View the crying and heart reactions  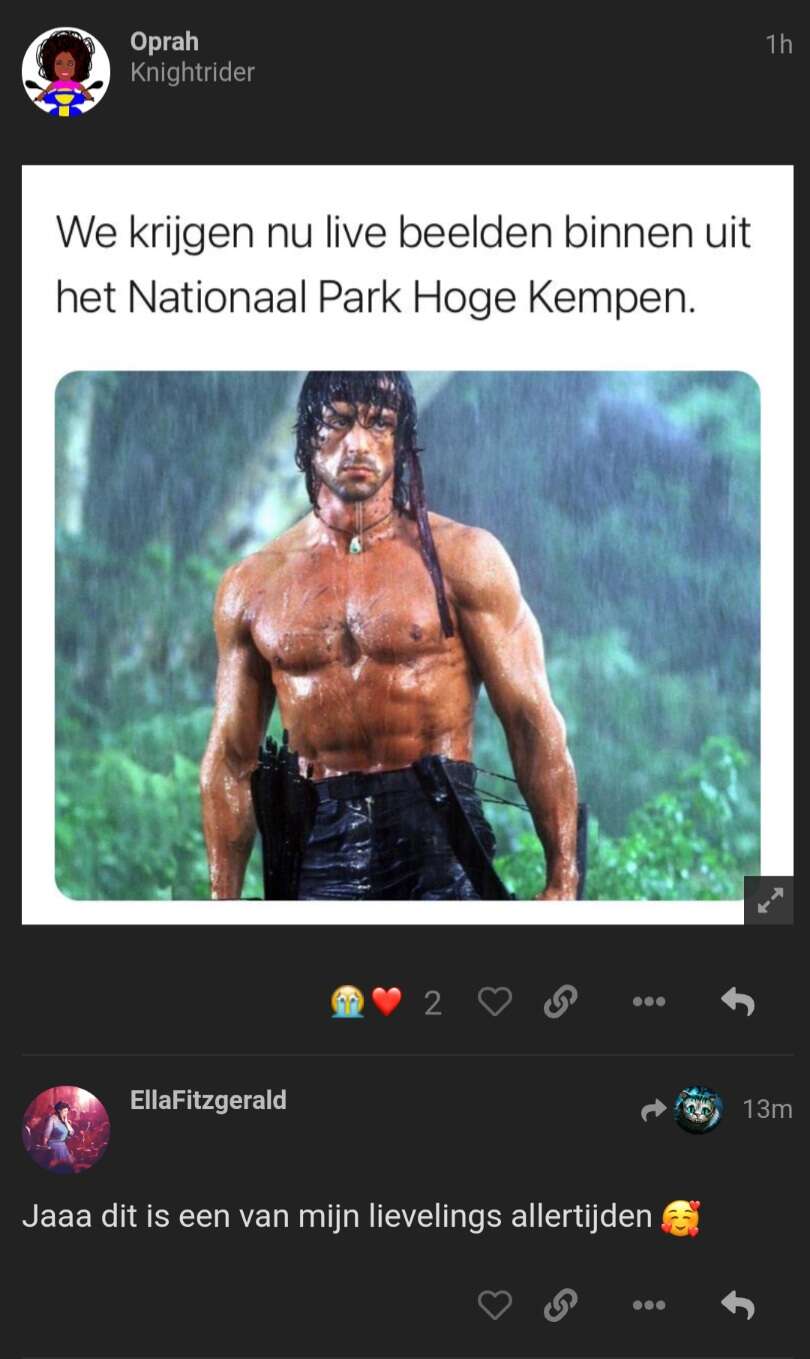[366, 1002]
